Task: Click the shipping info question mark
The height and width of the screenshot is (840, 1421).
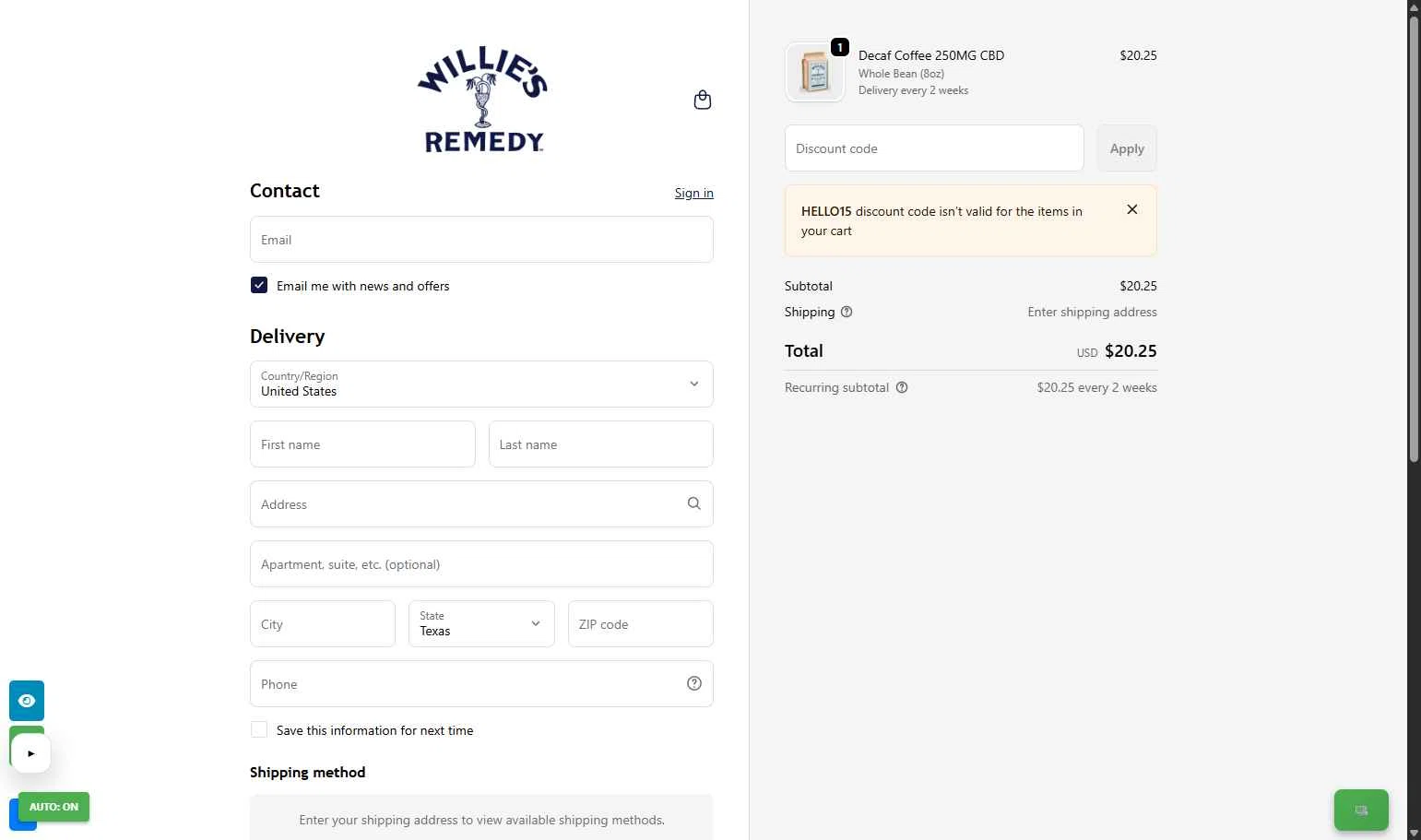Action: [x=847, y=312]
